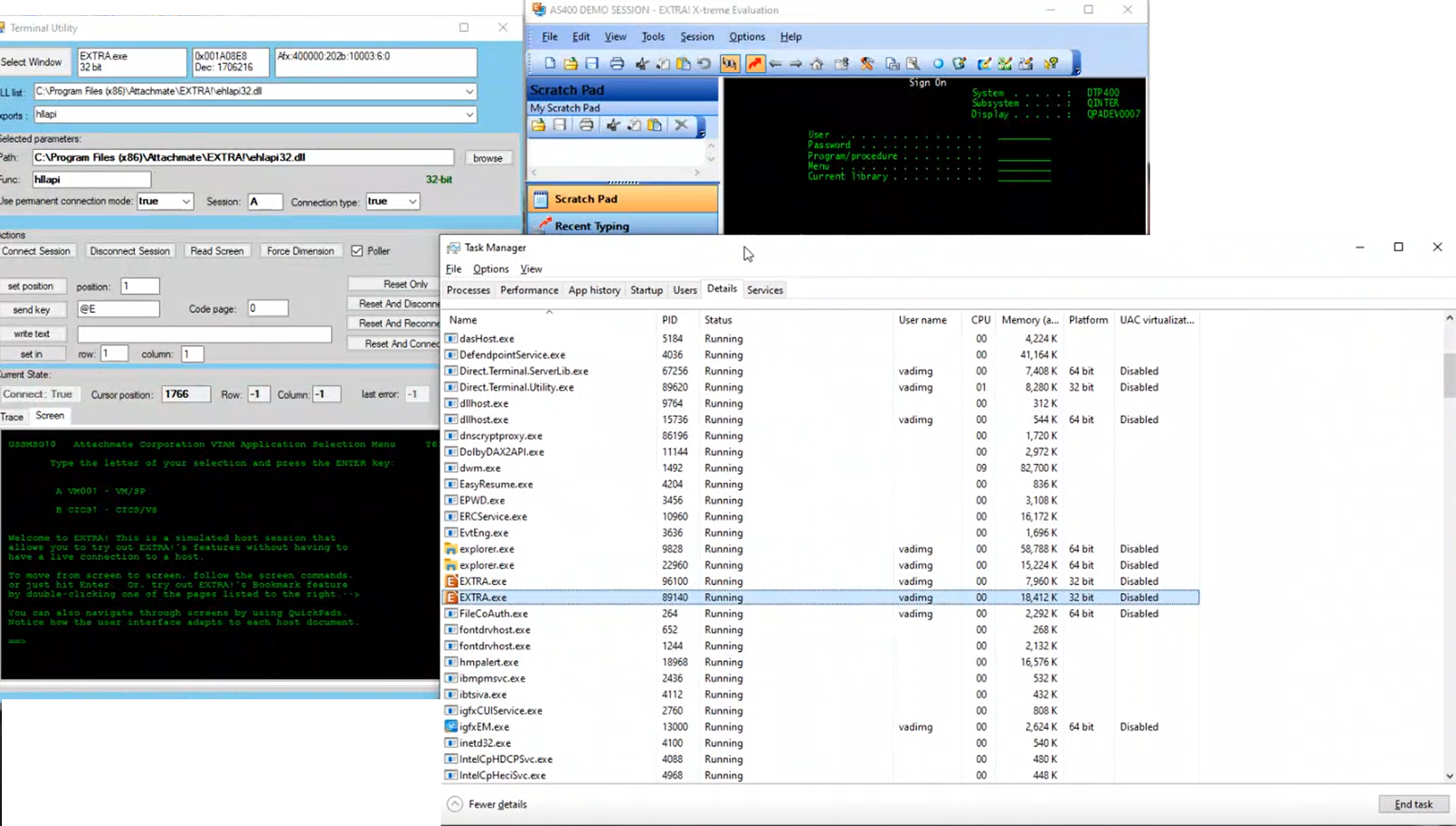Click the Code page input field

point(268,308)
